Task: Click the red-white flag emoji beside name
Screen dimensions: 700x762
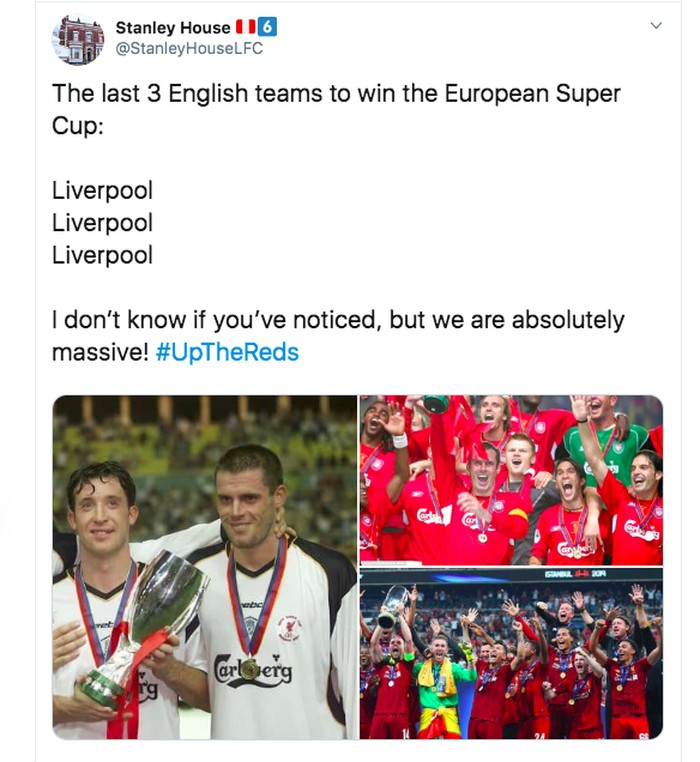Action: (245, 26)
